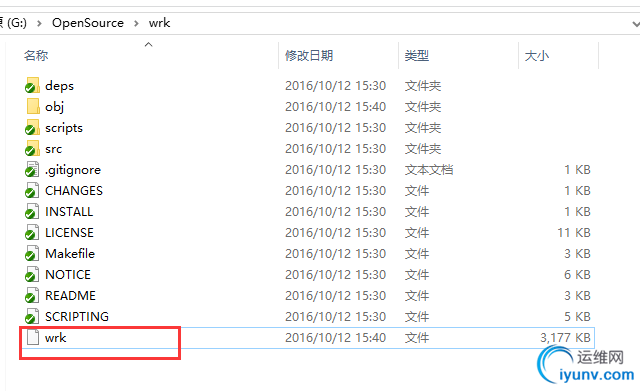The image size is (640, 391).
Task: Click the modified date of README
Action: point(336,296)
